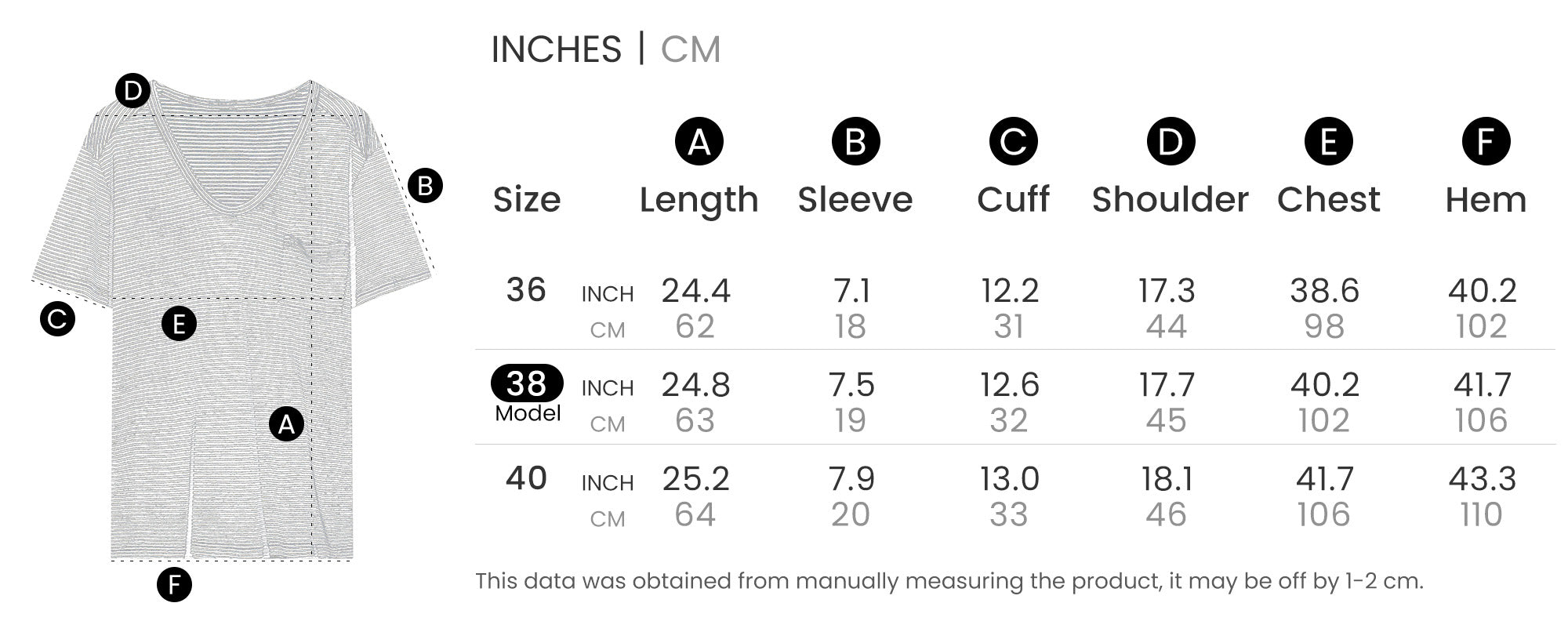Click the F marker below shirt hem
This screenshot has height=632, width=1568.
coord(174,585)
